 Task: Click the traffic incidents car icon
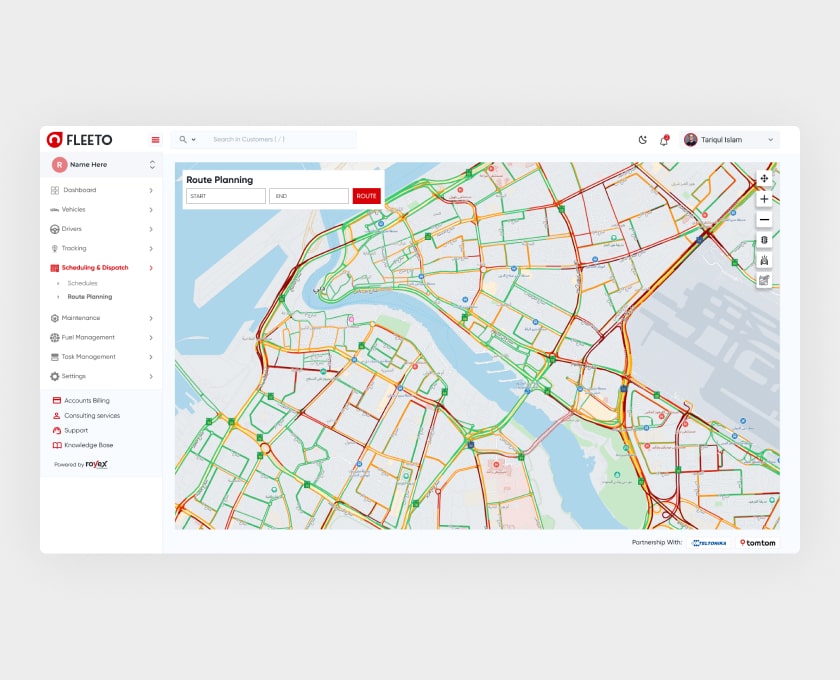tap(764, 260)
